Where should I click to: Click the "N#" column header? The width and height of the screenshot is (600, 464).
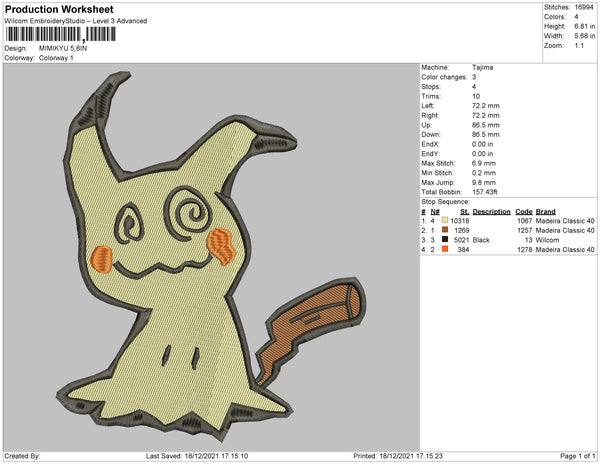435,212
